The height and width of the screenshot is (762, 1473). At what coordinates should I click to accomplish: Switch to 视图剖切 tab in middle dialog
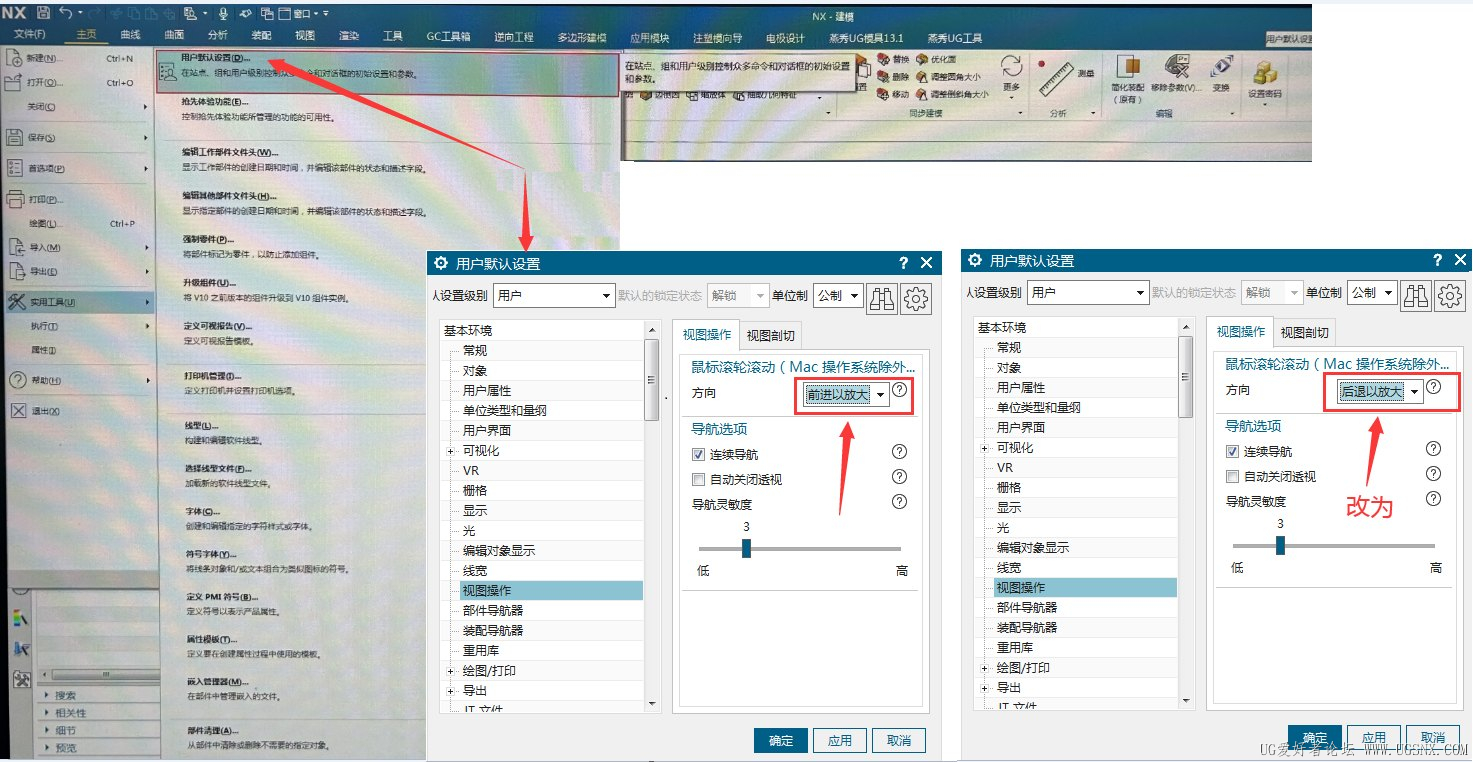[771, 336]
